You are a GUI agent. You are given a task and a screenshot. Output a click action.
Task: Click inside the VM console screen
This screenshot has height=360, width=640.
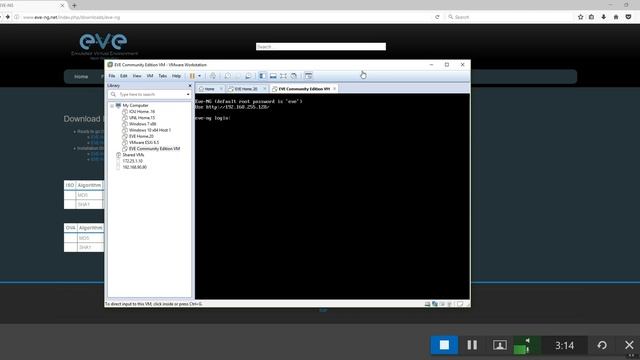click(x=332, y=196)
